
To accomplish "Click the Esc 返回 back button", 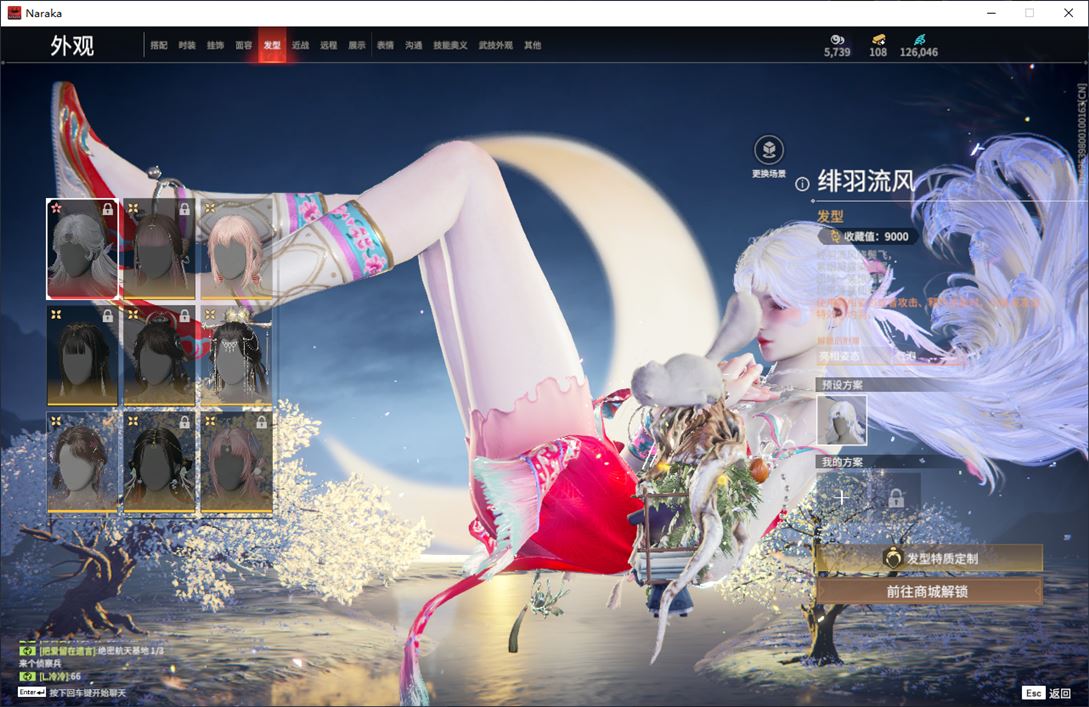I will tap(1046, 692).
